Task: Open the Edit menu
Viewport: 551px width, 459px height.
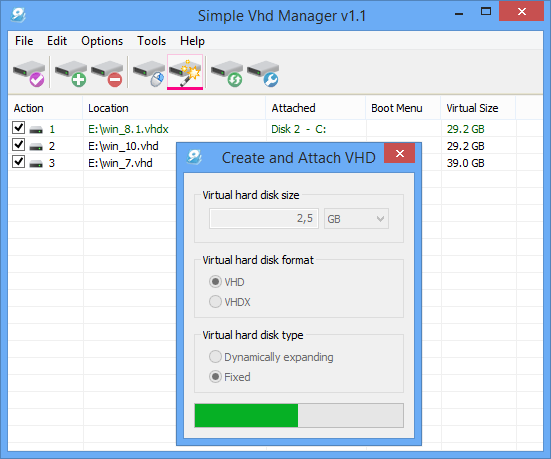Action: click(x=57, y=41)
